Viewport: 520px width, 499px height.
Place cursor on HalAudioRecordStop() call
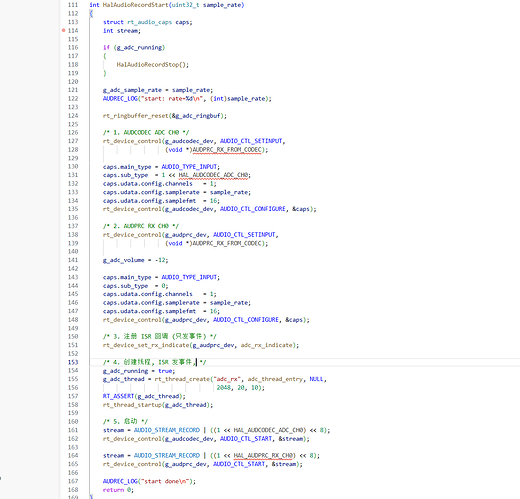(152, 65)
